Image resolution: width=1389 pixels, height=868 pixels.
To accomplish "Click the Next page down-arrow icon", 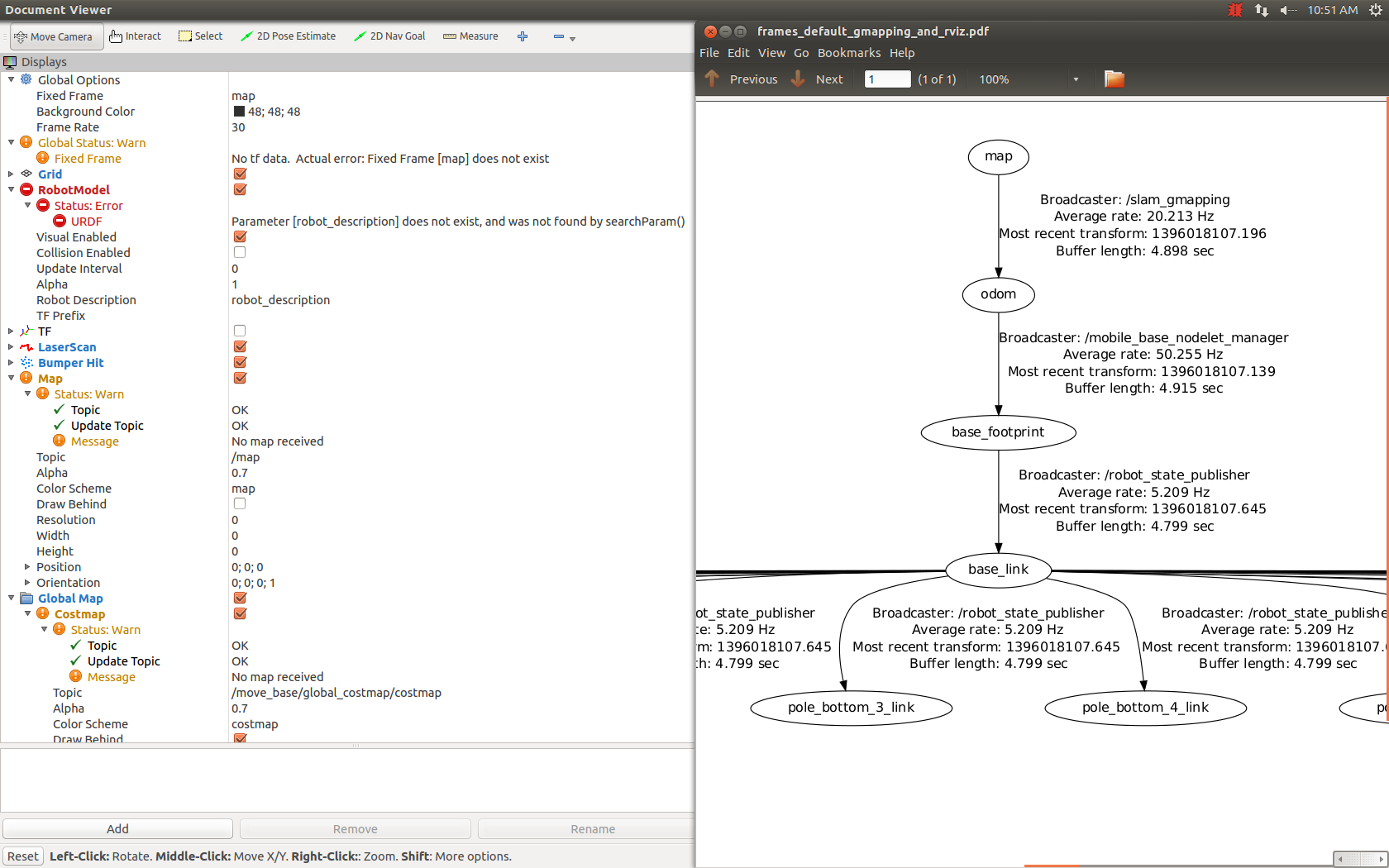I will [x=798, y=79].
